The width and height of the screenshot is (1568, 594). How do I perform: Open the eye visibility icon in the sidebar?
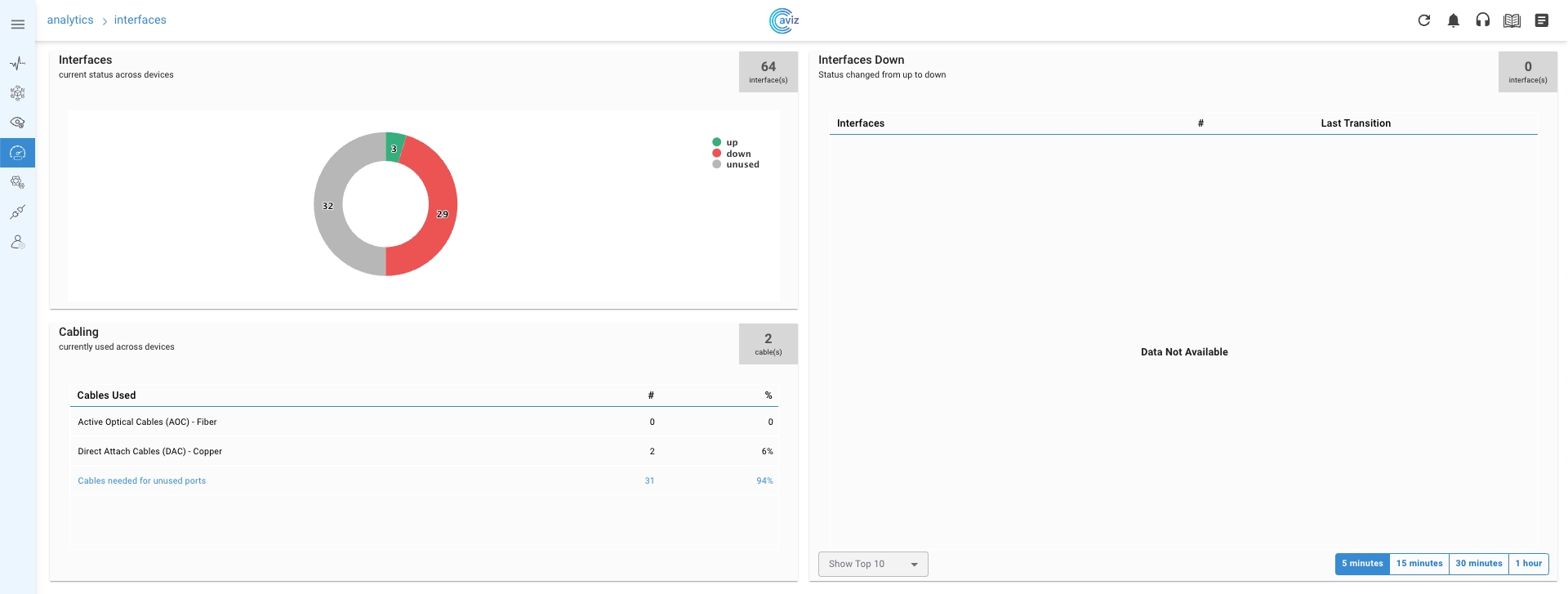click(x=17, y=123)
